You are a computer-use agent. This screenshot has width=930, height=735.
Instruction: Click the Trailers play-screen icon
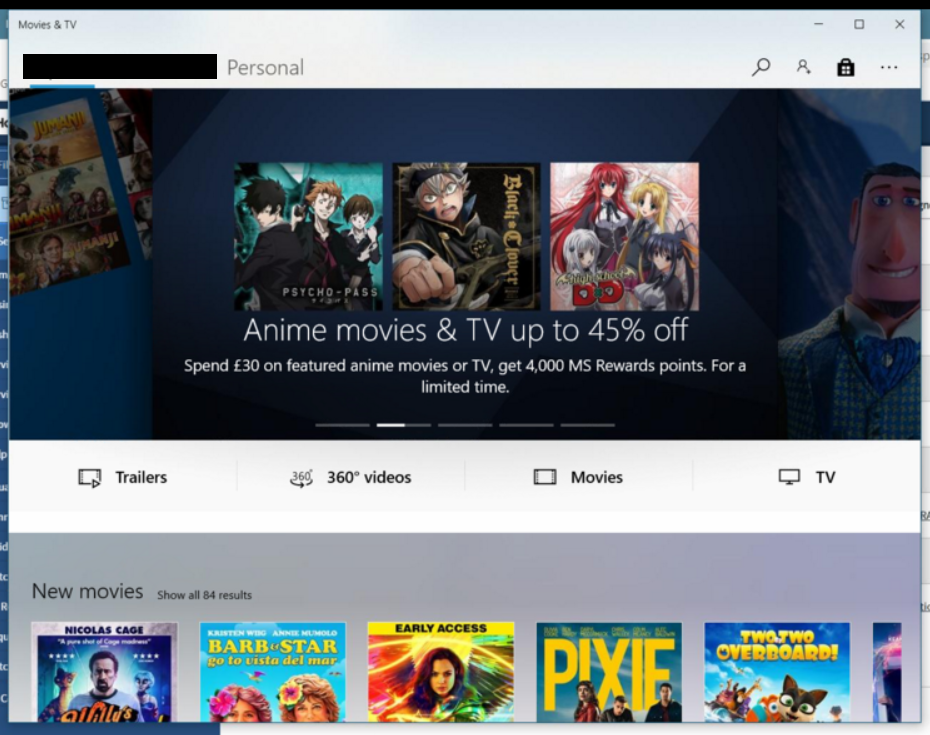pyautogui.click(x=90, y=478)
